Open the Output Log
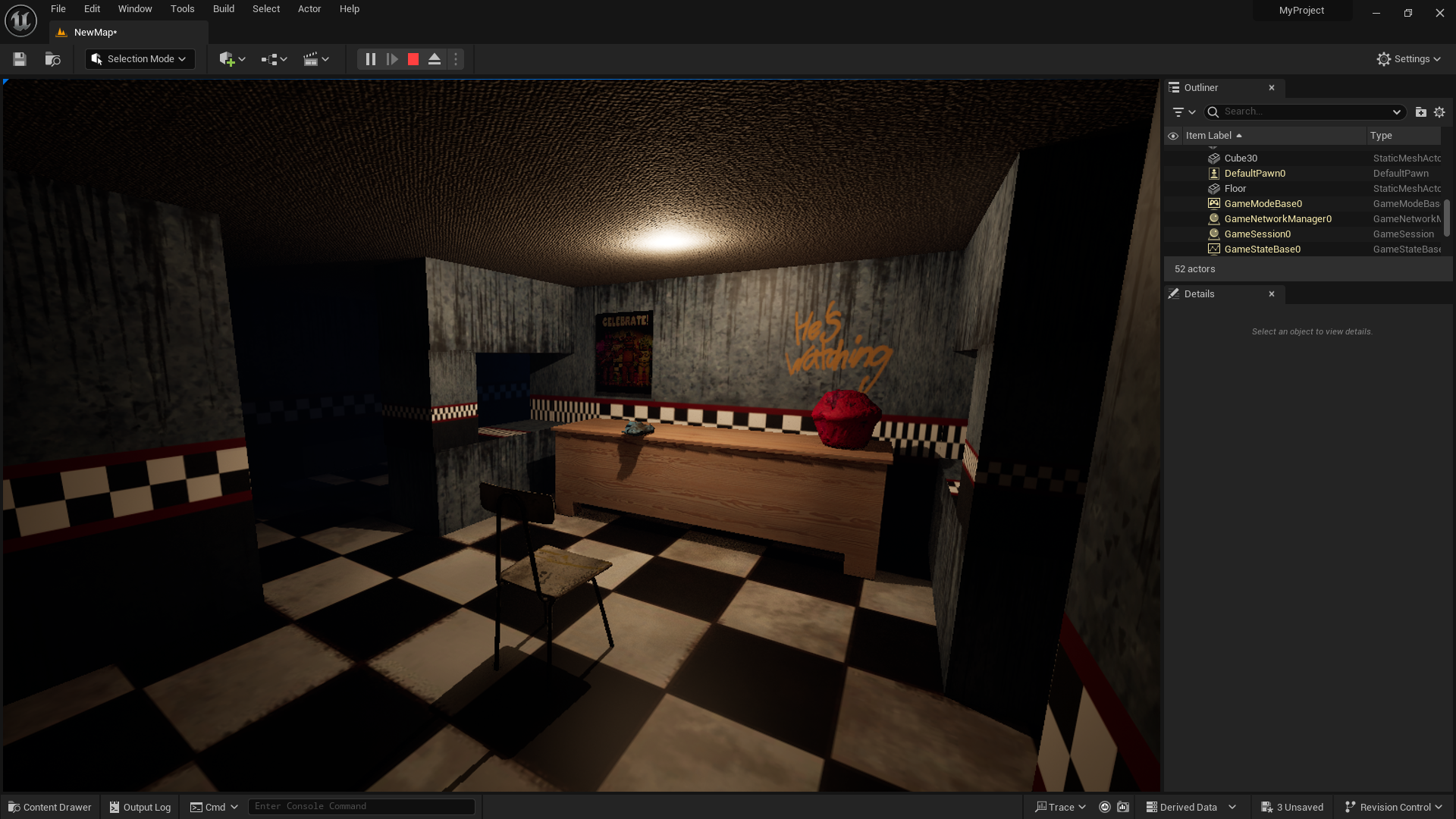Image resolution: width=1456 pixels, height=819 pixels. [x=140, y=807]
